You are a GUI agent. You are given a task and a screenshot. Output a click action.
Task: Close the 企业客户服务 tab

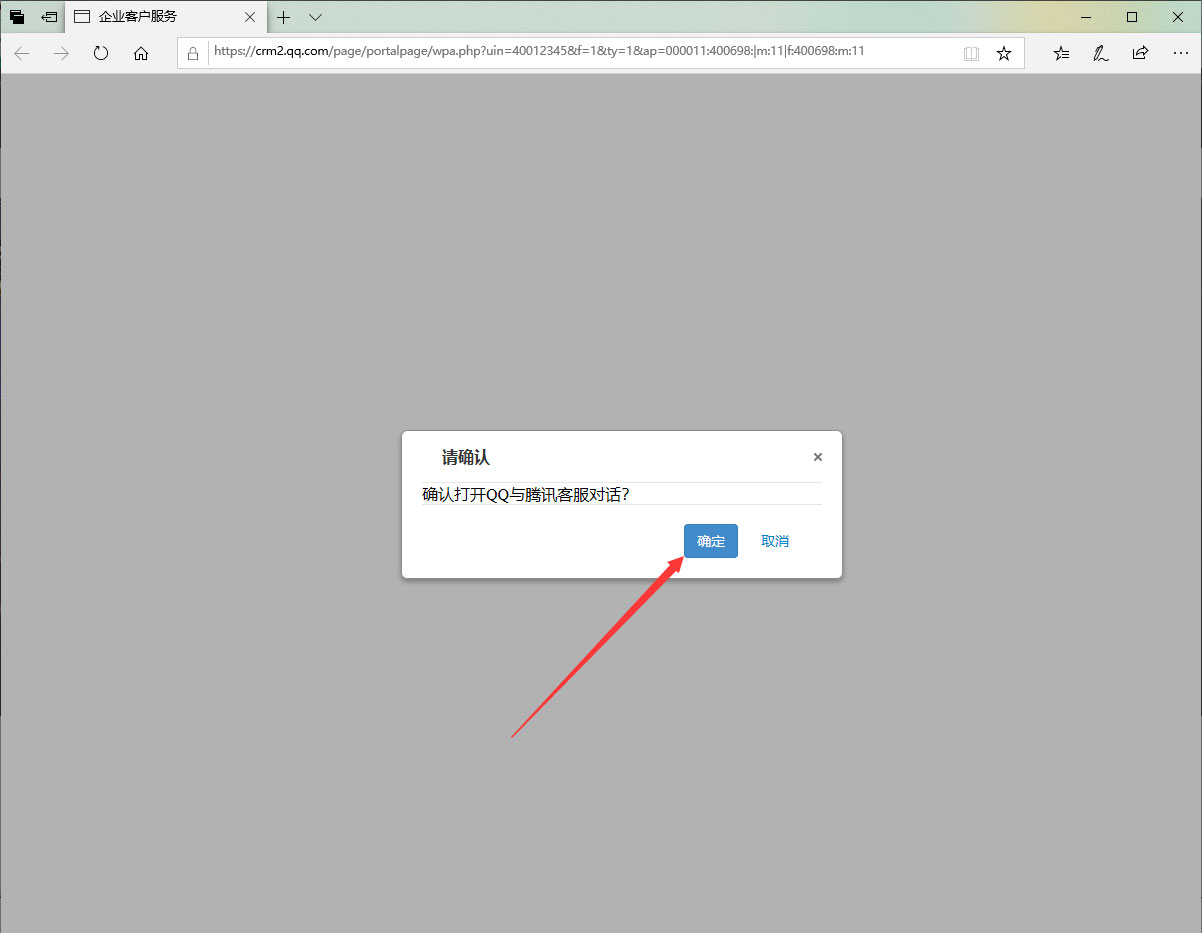coord(250,17)
